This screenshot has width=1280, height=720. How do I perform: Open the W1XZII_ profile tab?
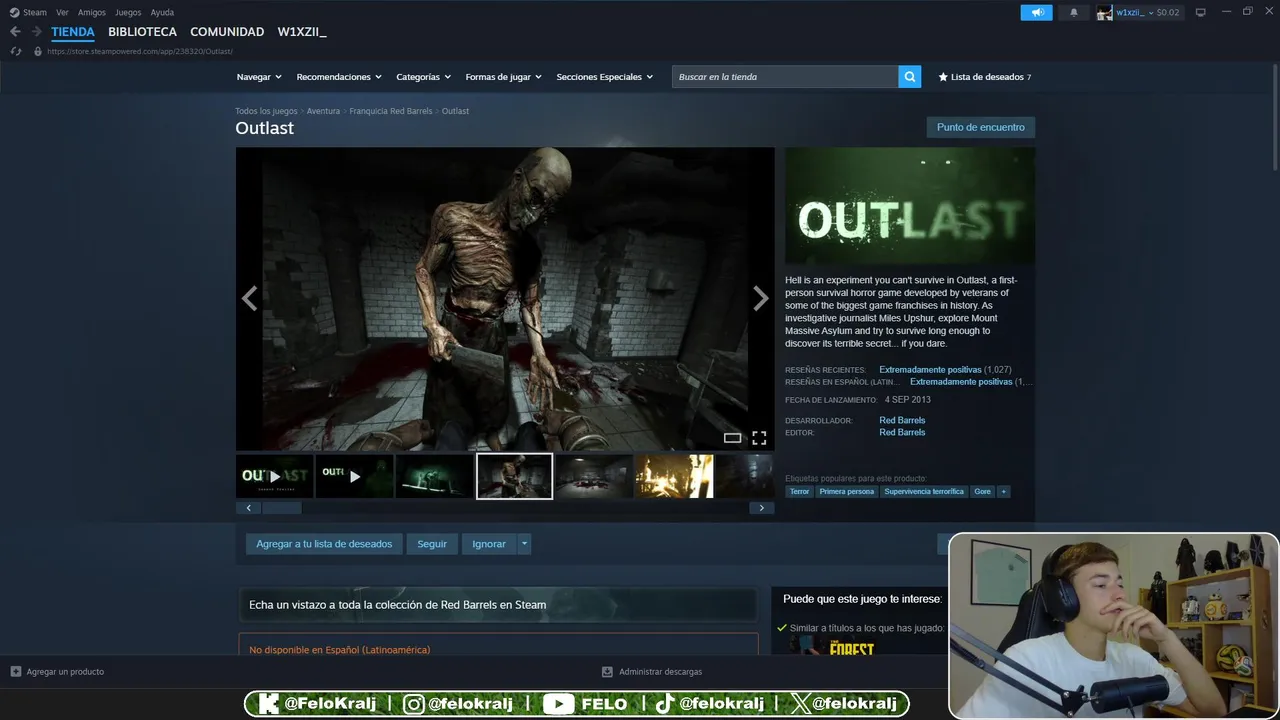(x=302, y=32)
